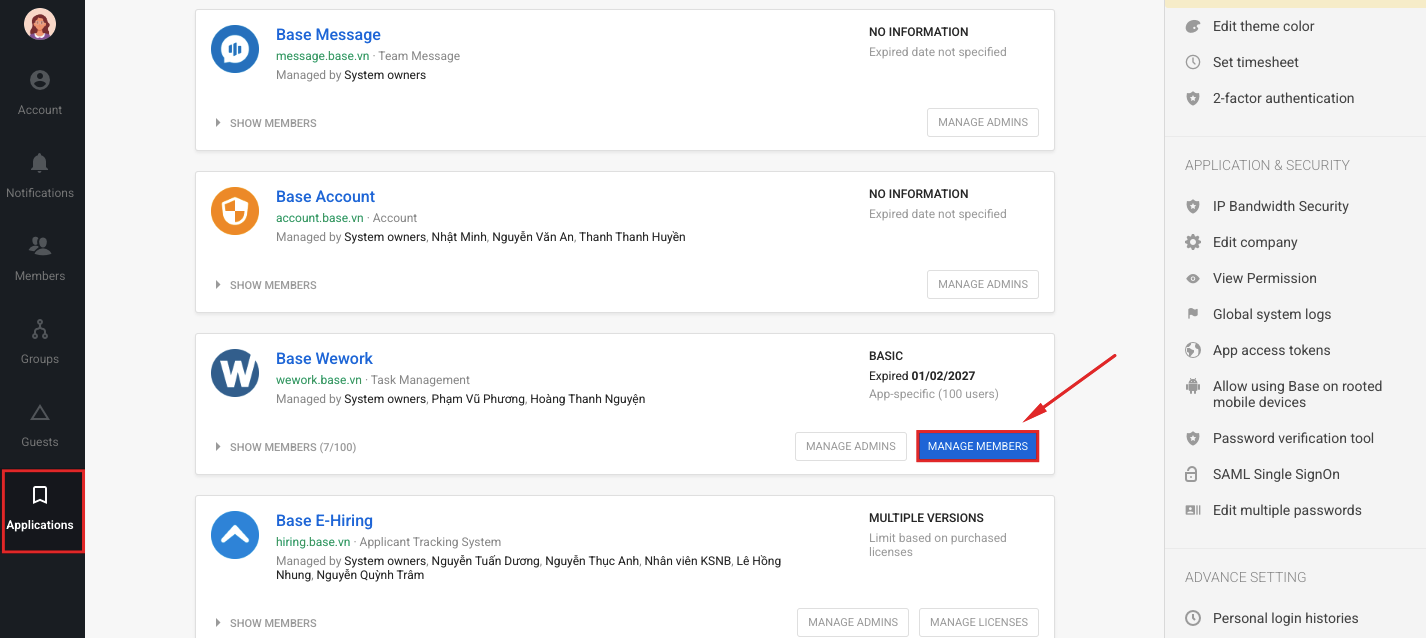Click Manage Admins for Base Account
Viewport: 1426px width, 638px height.
(983, 284)
